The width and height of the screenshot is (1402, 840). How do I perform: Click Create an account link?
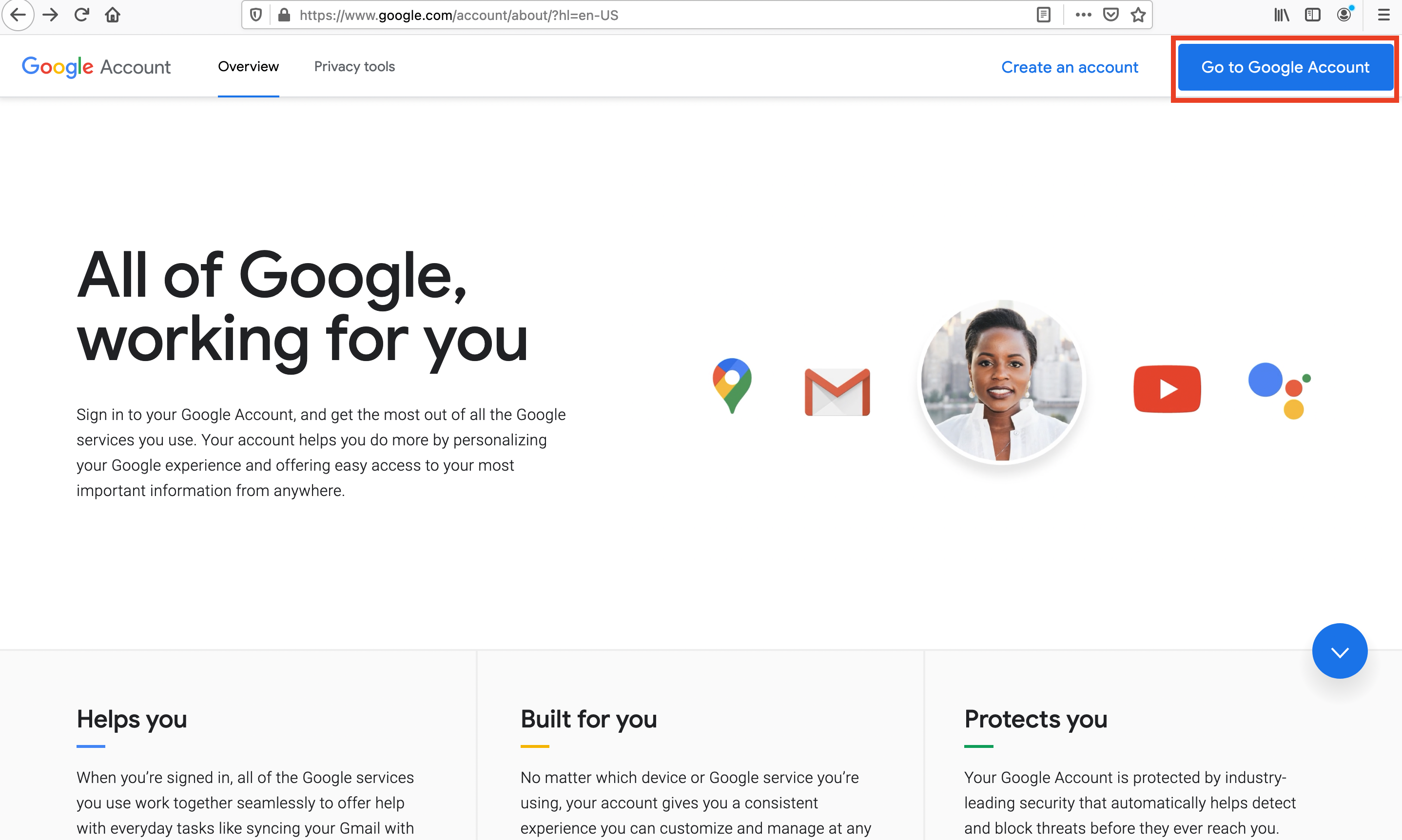(x=1069, y=67)
